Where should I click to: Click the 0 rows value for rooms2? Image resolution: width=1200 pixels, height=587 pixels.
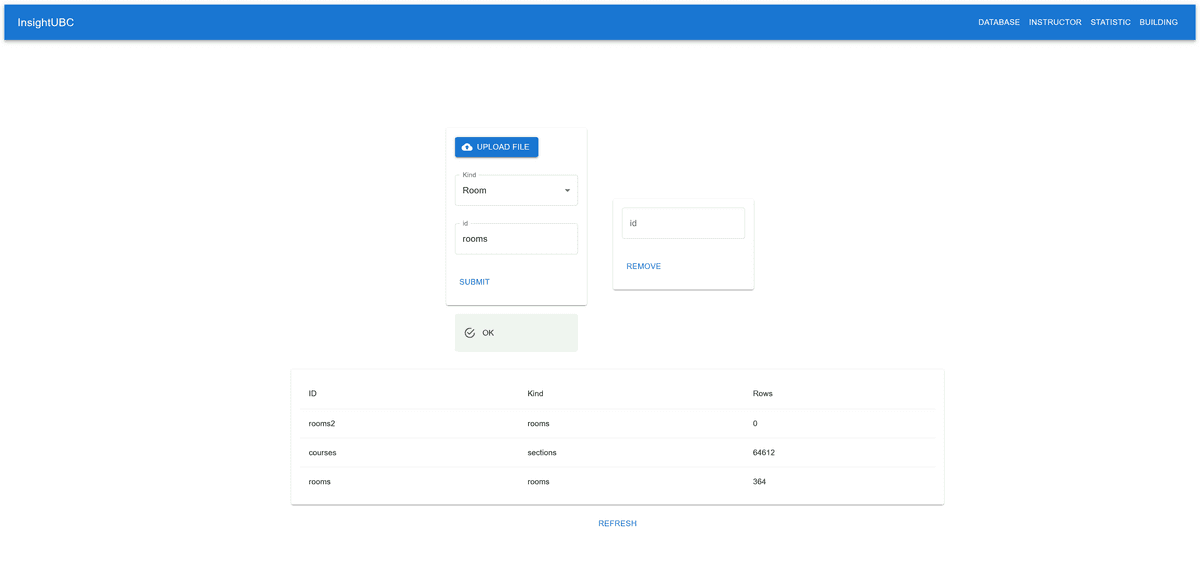click(755, 424)
